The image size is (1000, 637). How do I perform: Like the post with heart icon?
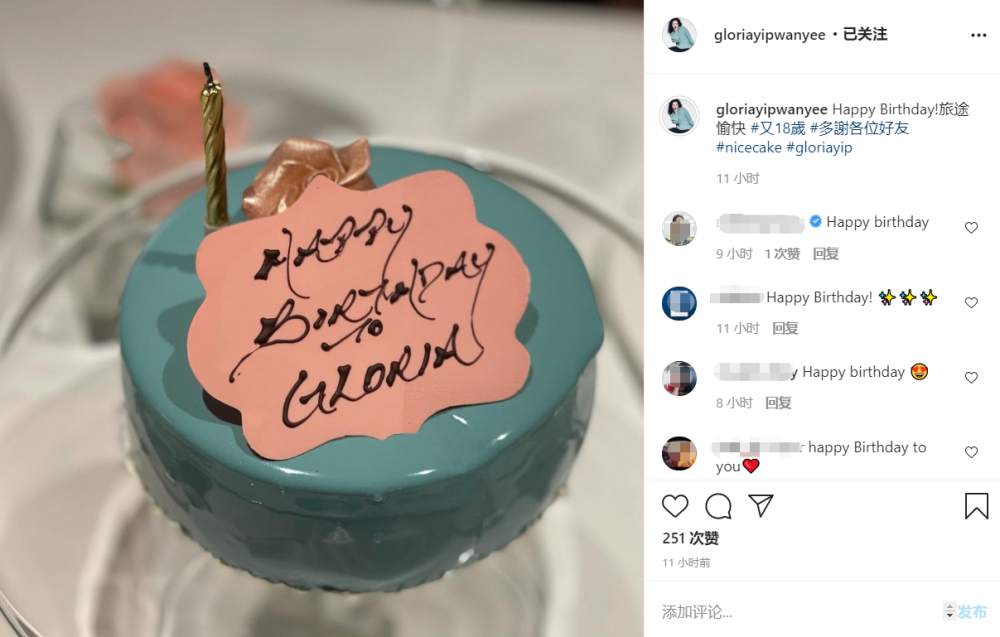pyautogui.click(x=675, y=506)
